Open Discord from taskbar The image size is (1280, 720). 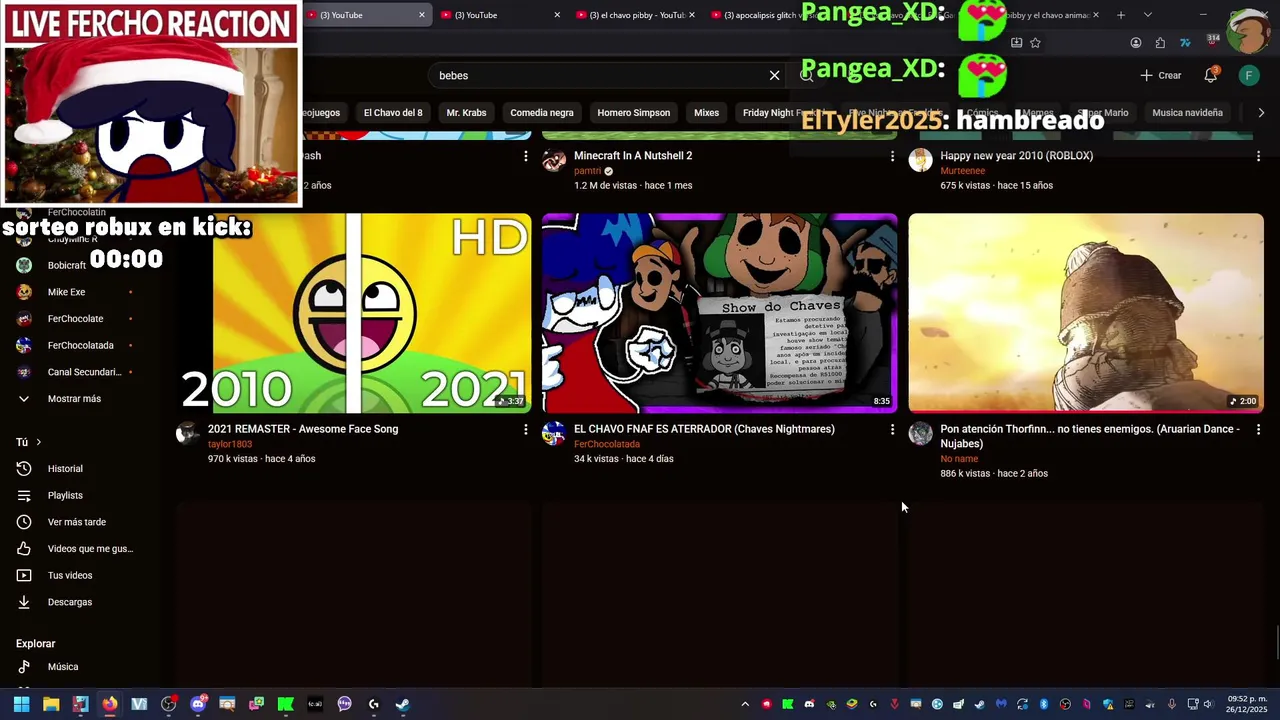[x=198, y=704]
